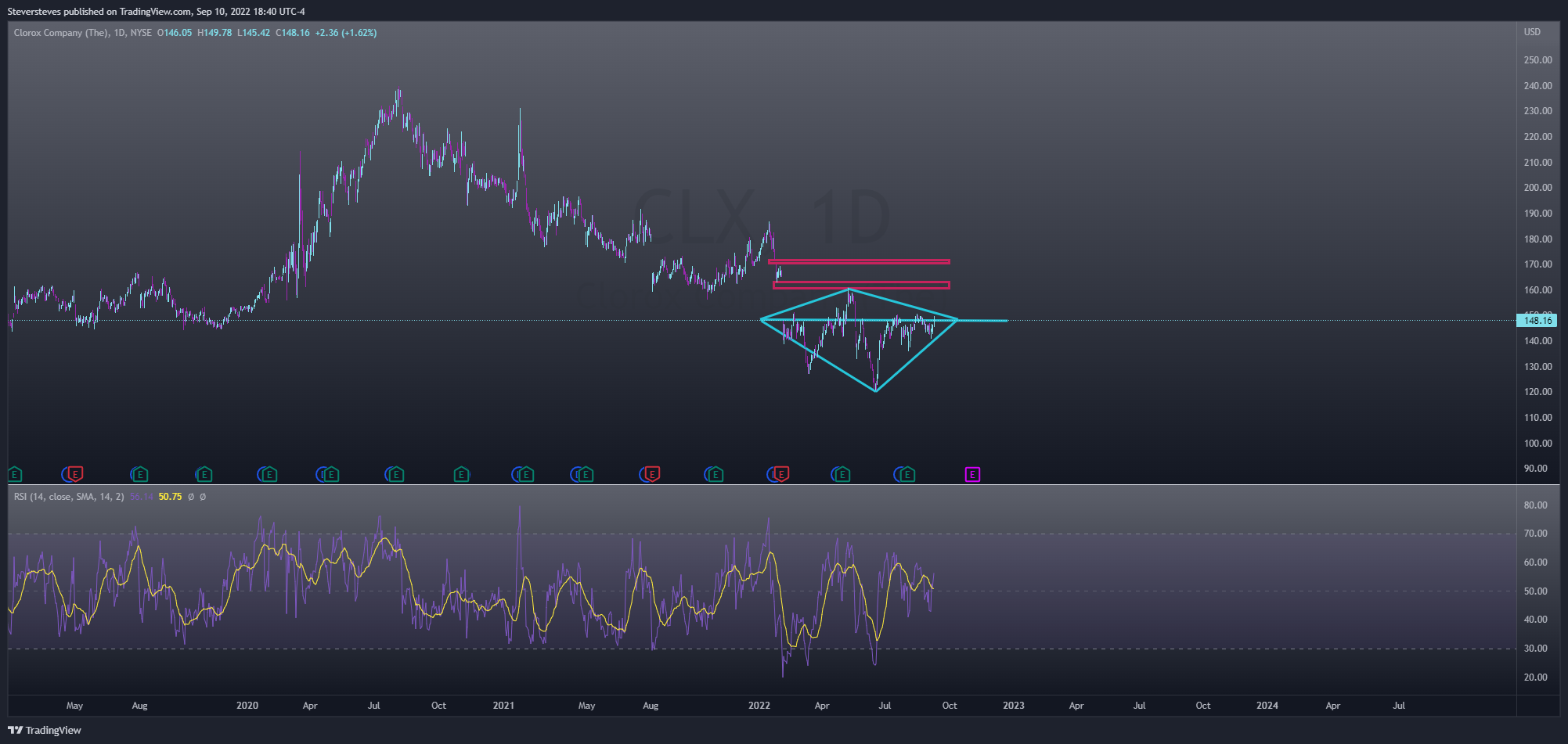This screenshot has height=744, width=1568.
Task: Click the low value L145.42
Action: click(254, 33)
